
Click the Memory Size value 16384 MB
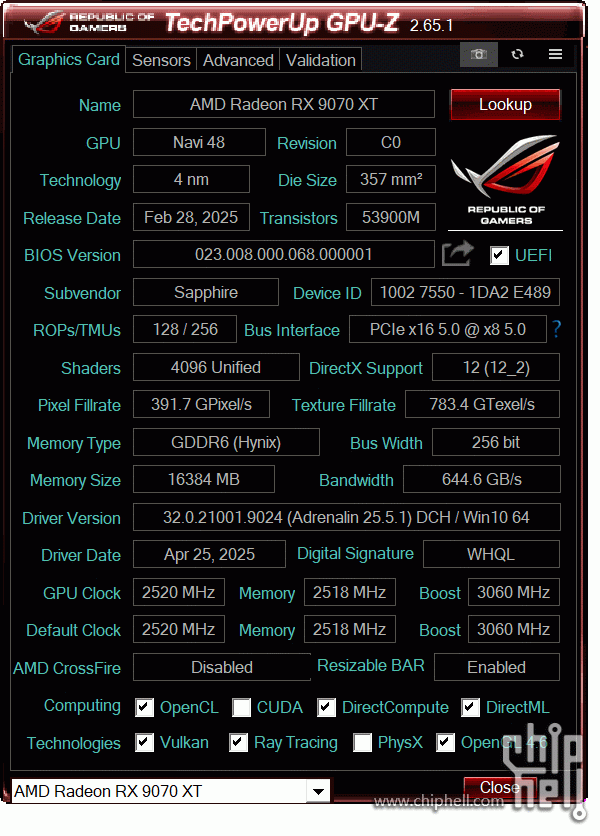tap(204, 479)
